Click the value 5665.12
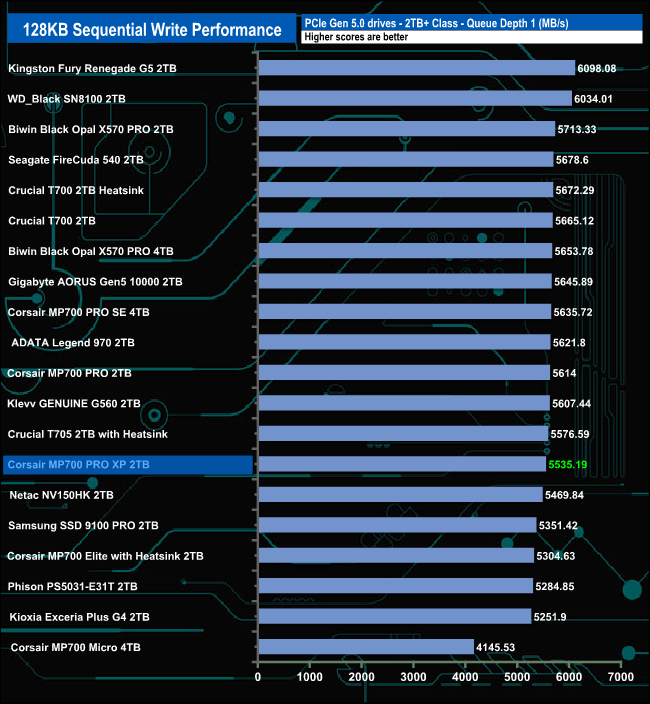Screen dimensions: 650x704 coord(575,221)
